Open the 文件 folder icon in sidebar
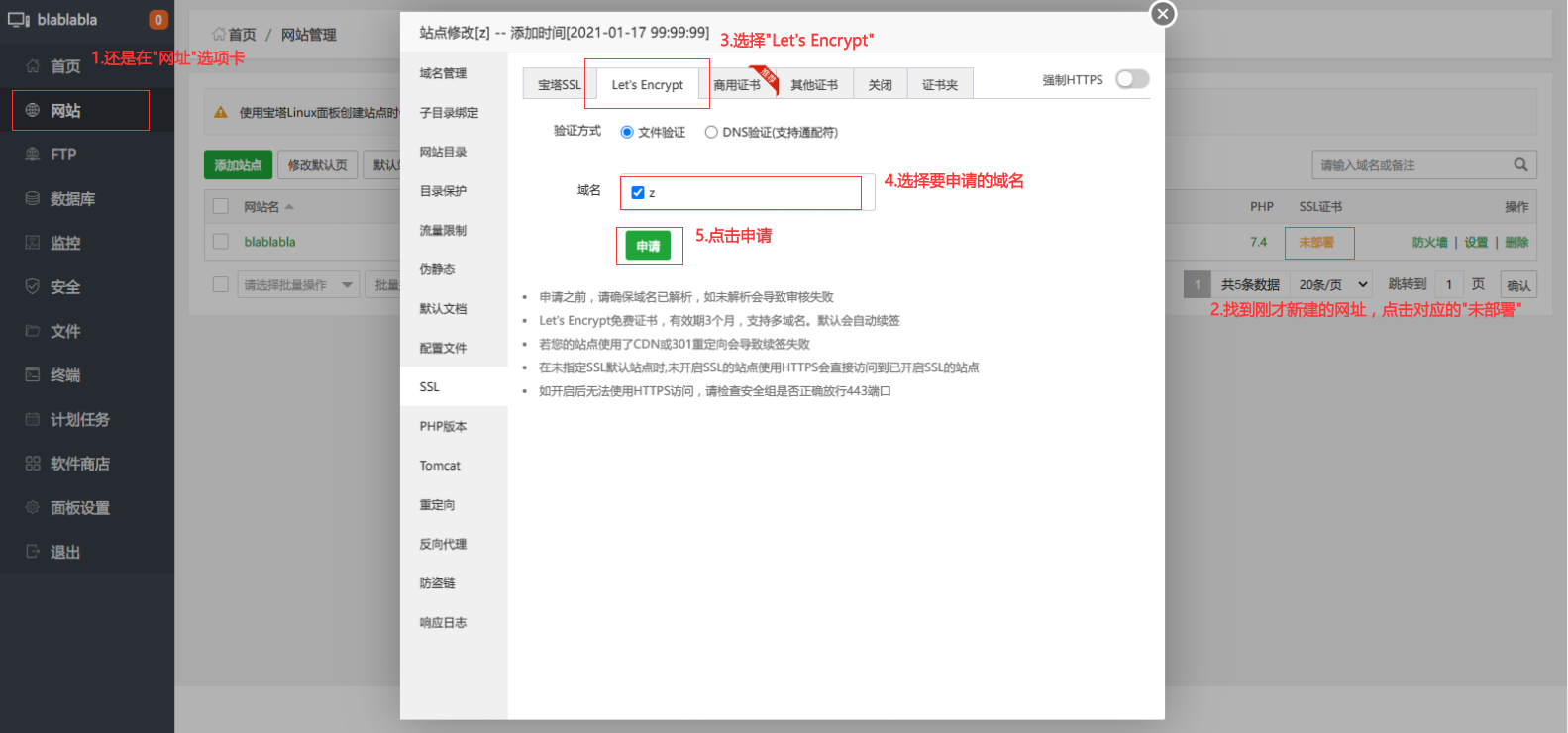The height and width of the screenshot is (733, 1568). tap(33, 331)
